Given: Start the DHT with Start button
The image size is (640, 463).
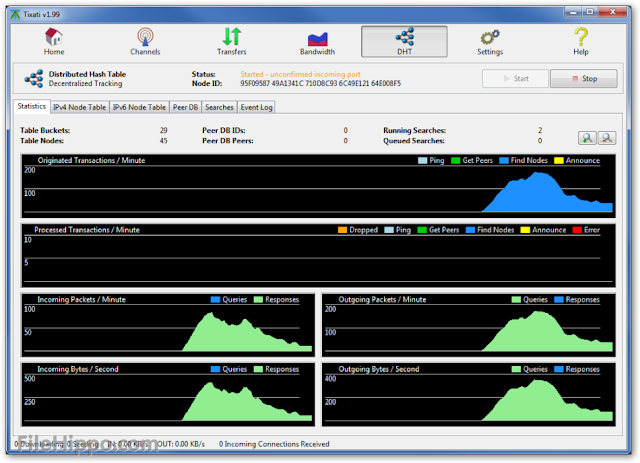Looking at the screenshot, I should click(x=515, y=78).
